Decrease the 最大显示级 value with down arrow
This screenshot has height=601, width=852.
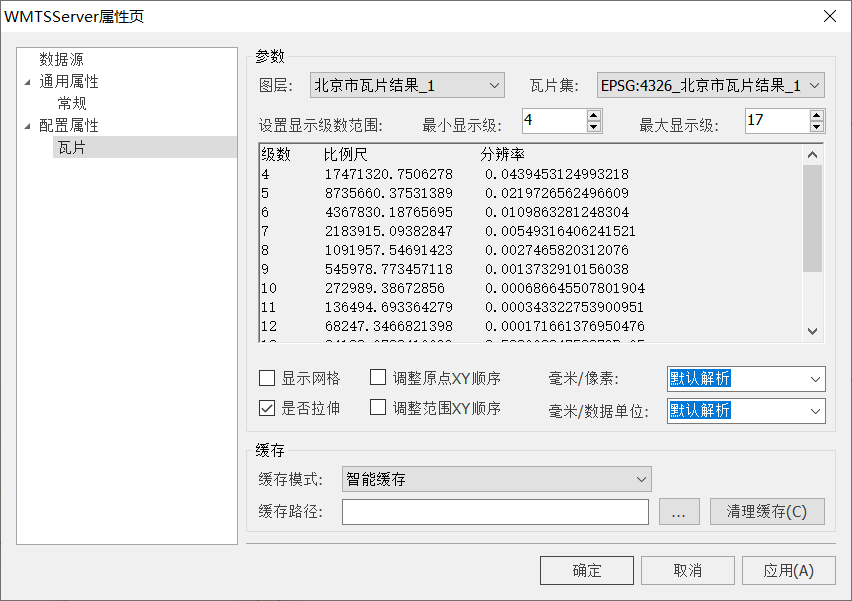click(817, 127)
